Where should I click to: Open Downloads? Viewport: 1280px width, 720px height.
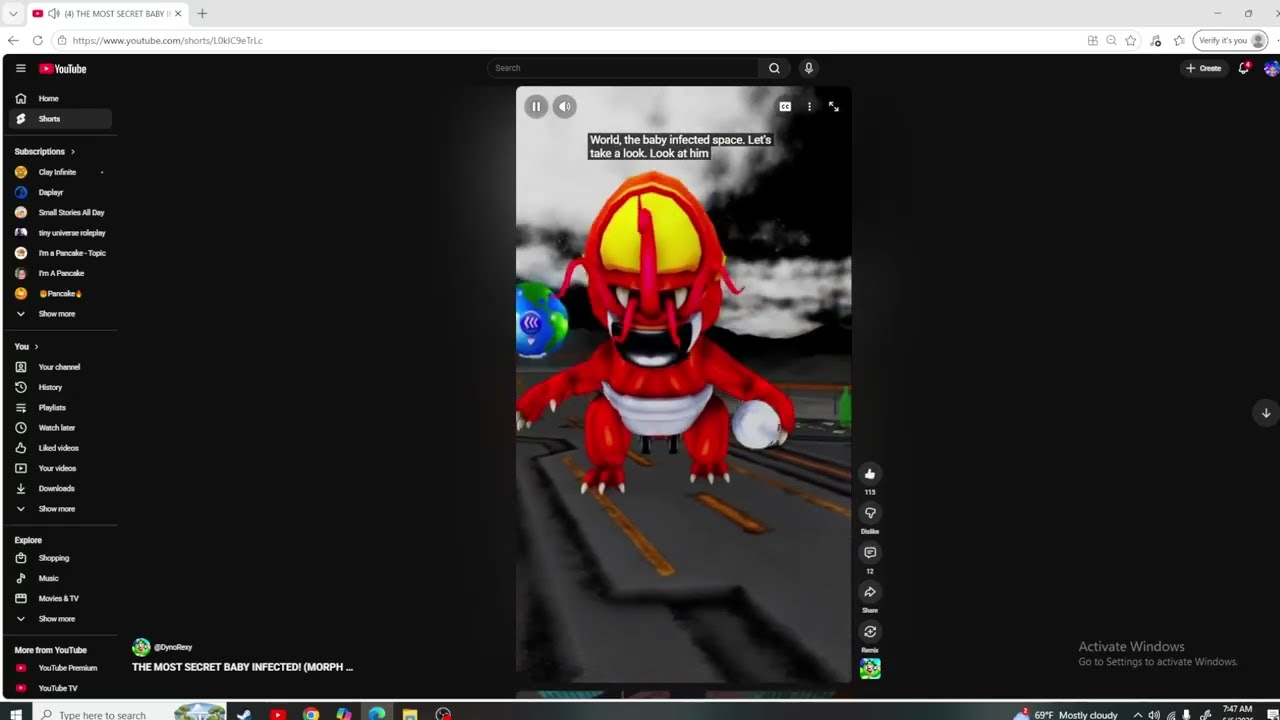(60, 488)
